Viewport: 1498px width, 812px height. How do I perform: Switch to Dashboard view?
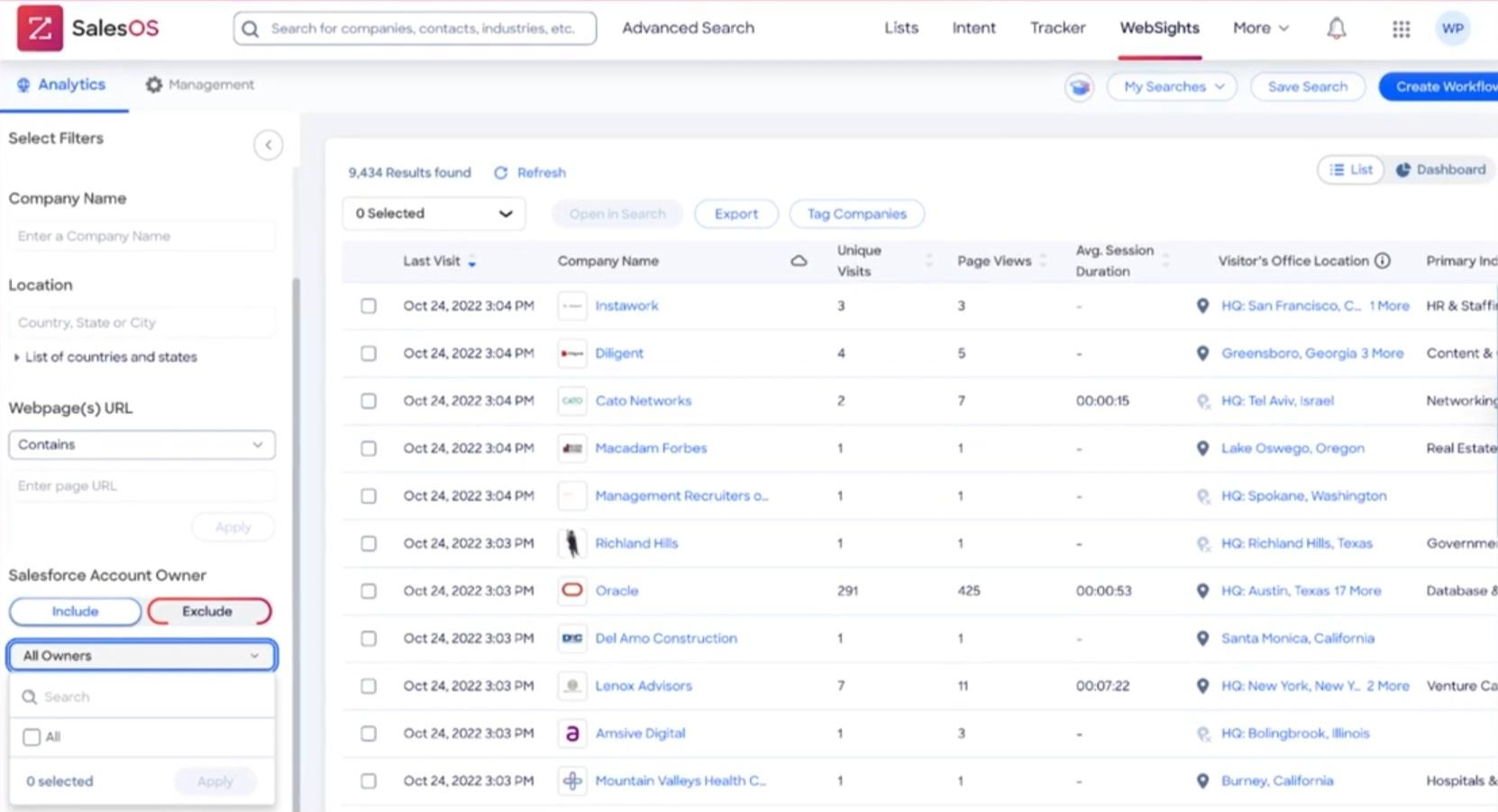pos(1440,169)
